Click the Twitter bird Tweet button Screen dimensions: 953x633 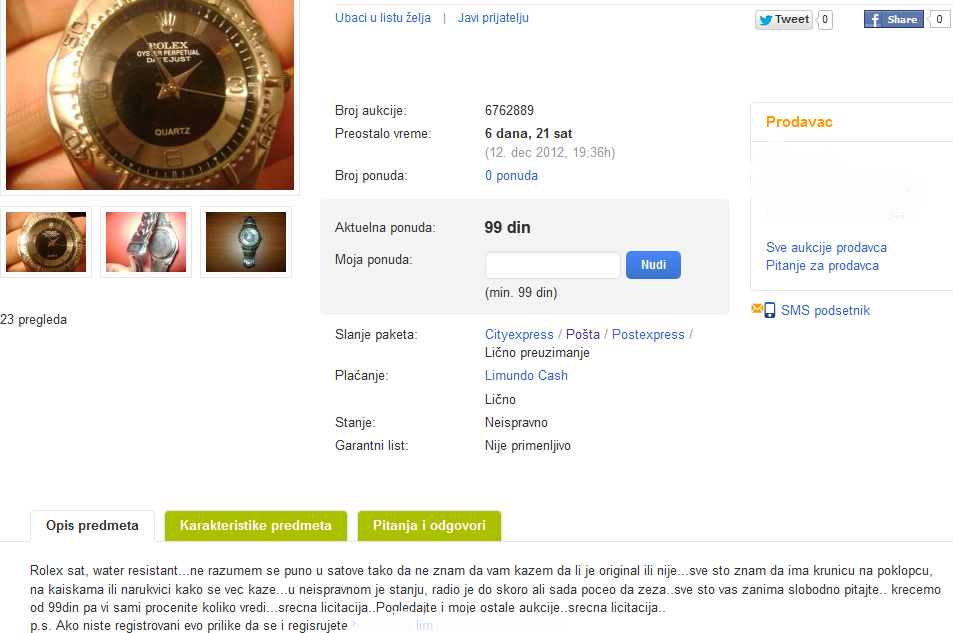point(783,19)
